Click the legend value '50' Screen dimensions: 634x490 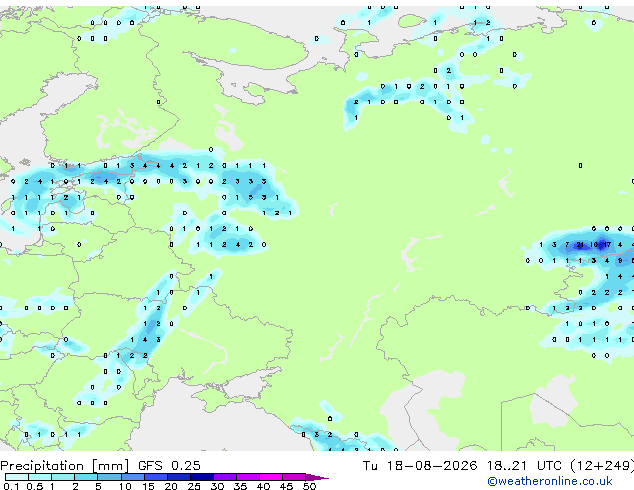click(x=309, y=486)
